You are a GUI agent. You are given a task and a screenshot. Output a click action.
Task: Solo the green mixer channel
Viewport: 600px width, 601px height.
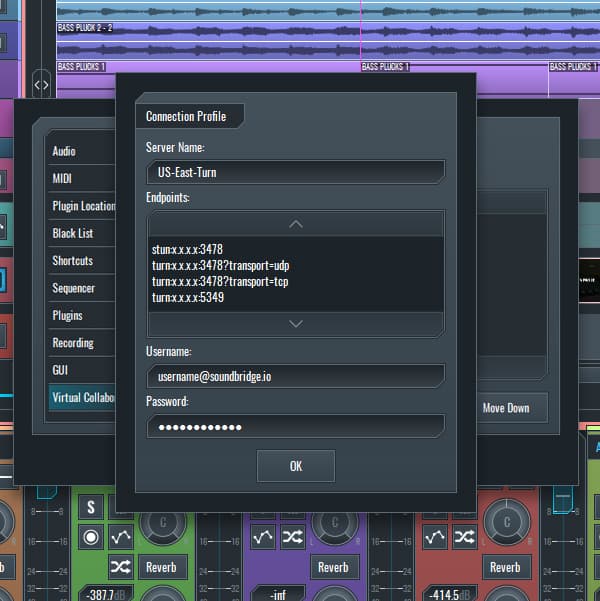click(x=91, y=507)
